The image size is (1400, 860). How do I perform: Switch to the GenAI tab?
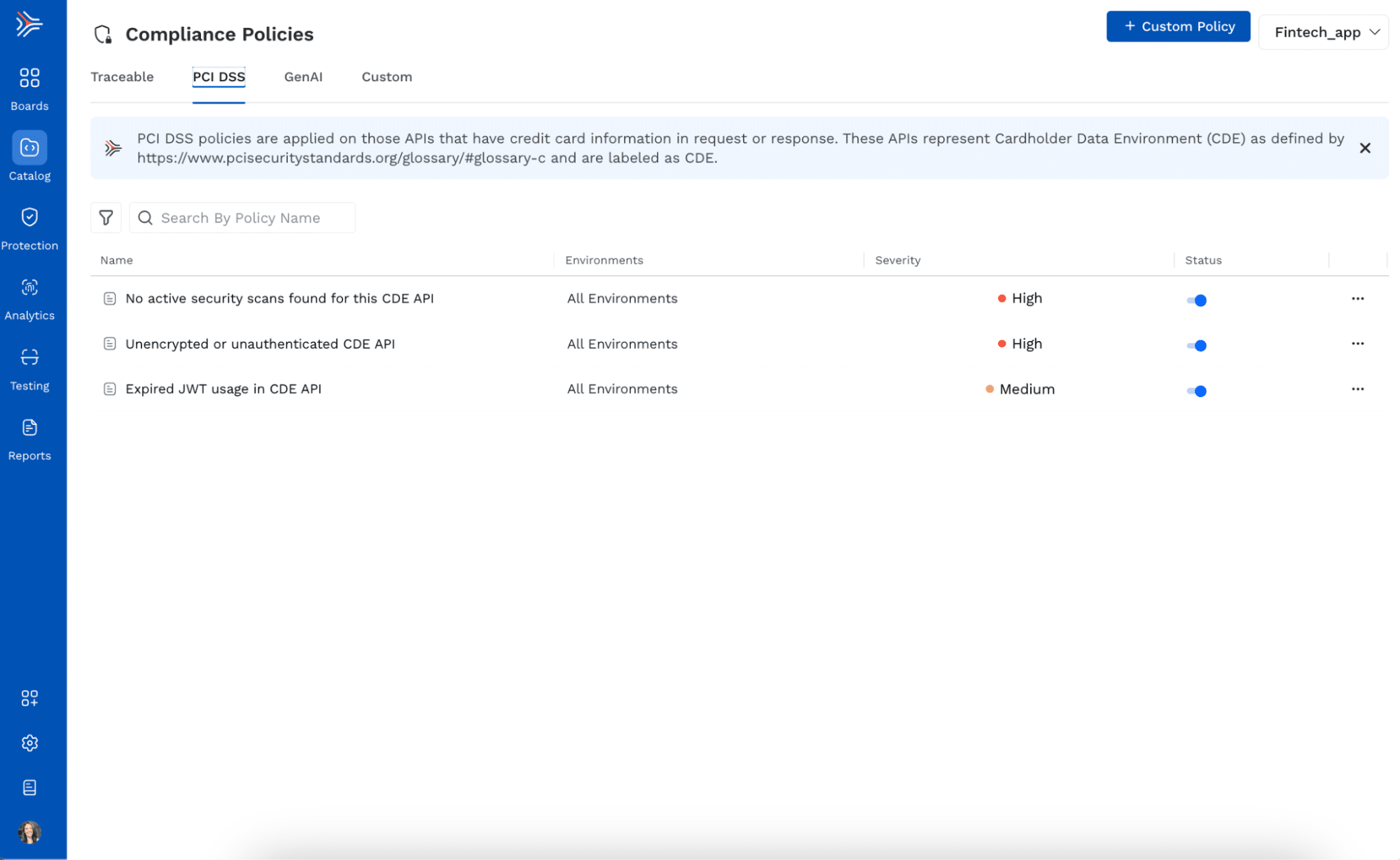click(x=303, y=77)
